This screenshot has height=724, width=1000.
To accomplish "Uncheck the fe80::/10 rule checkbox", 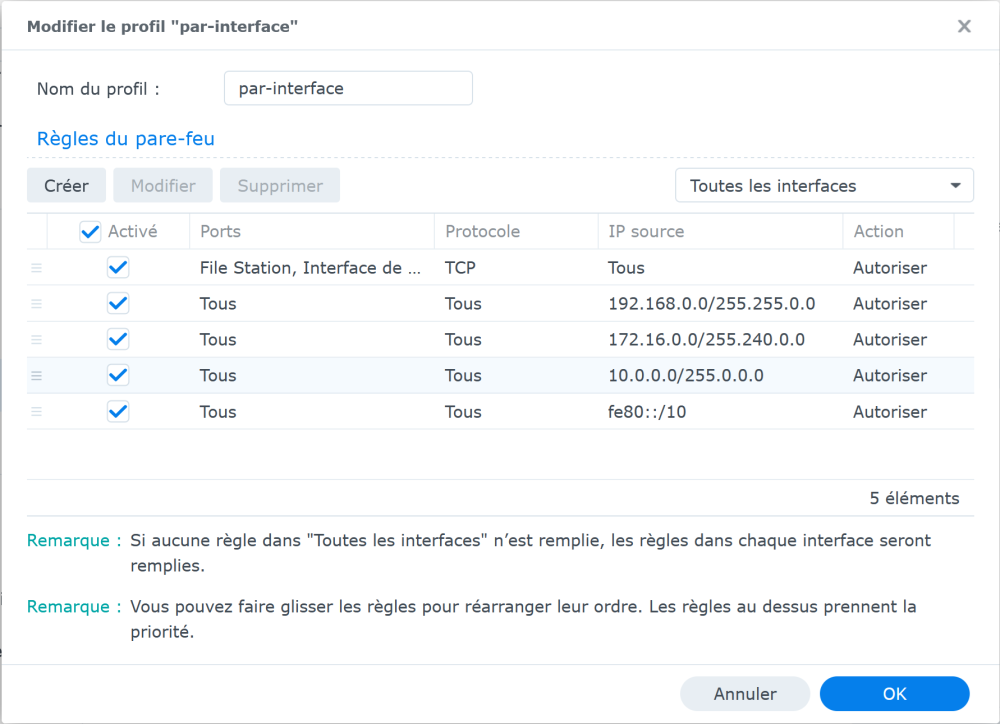I will (x=118, y=412).
